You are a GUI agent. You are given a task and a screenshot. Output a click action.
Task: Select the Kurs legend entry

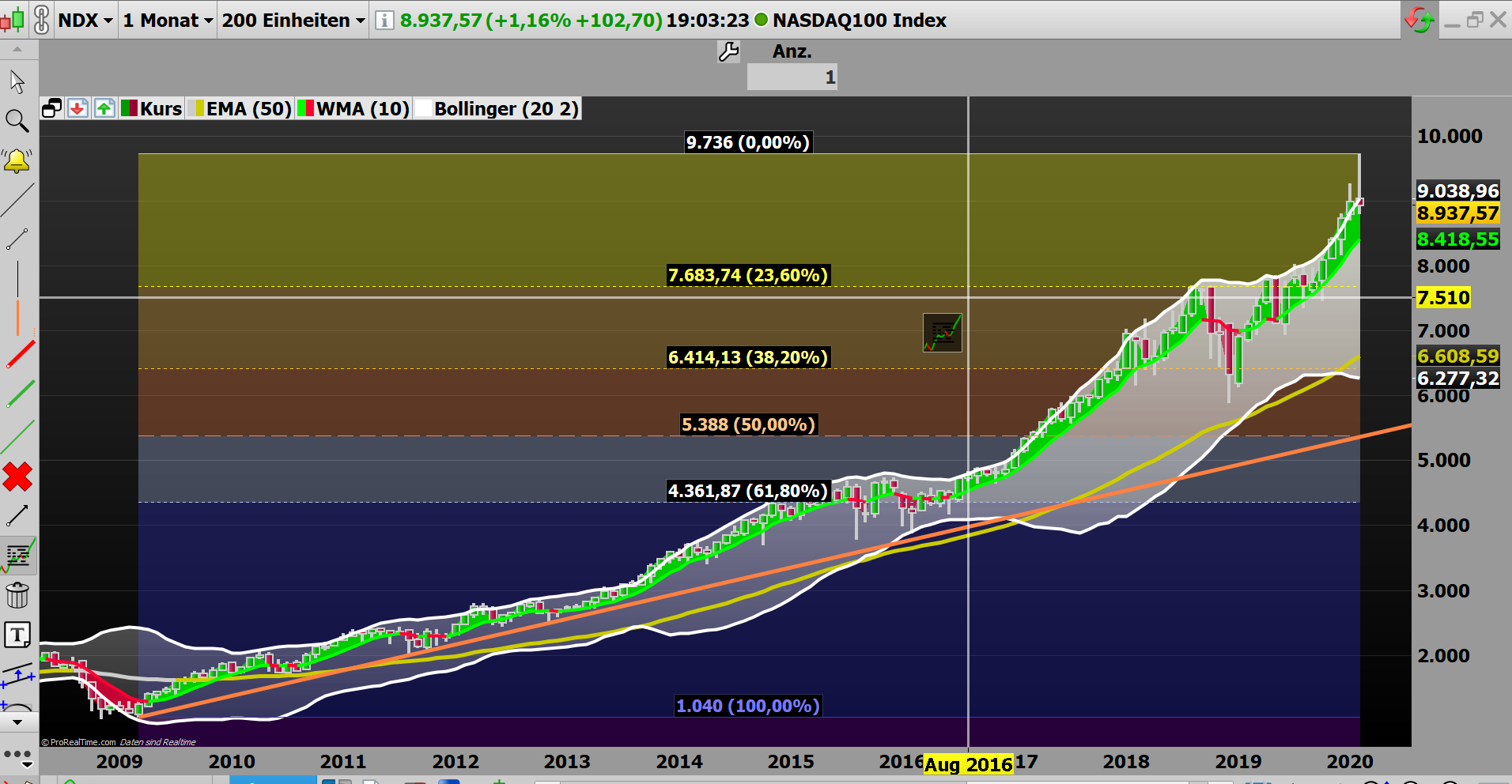[161, 108]
